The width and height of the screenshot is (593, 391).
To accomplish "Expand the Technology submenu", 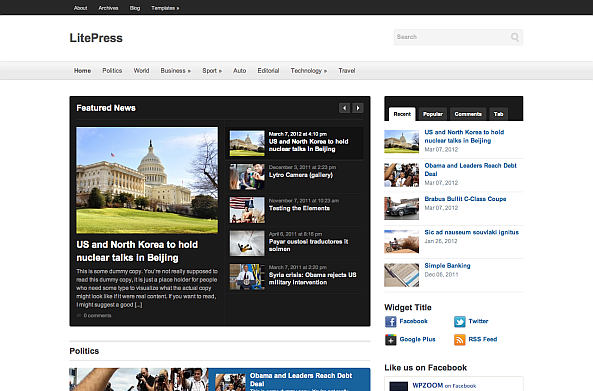I will tap(309, 71).
